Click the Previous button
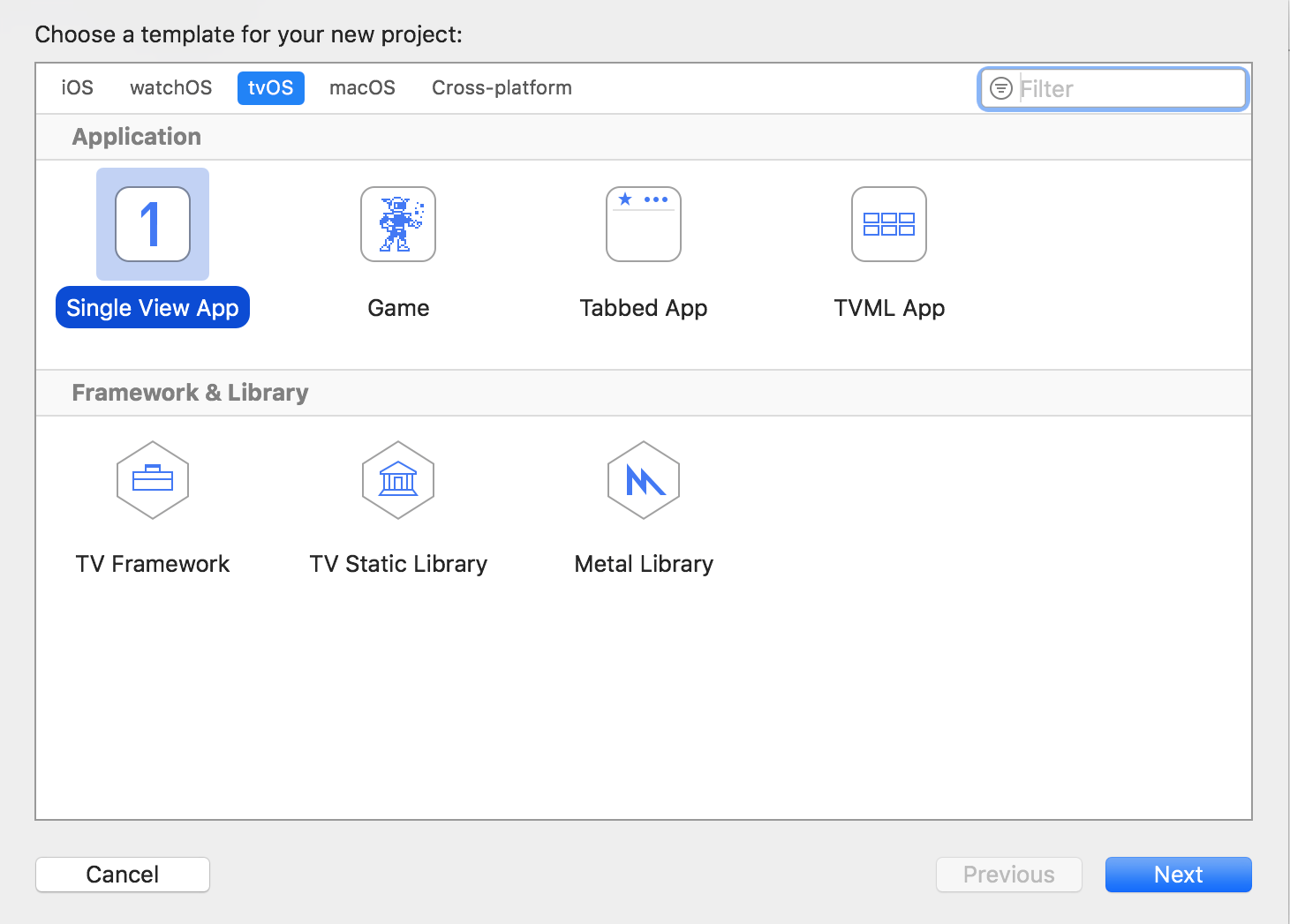 click(x=1009, y=875)
